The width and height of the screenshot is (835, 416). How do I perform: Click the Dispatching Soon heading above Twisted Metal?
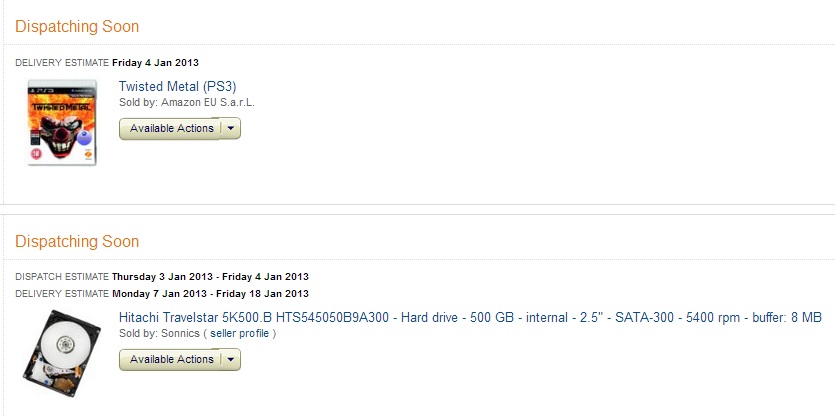point(77,26)
